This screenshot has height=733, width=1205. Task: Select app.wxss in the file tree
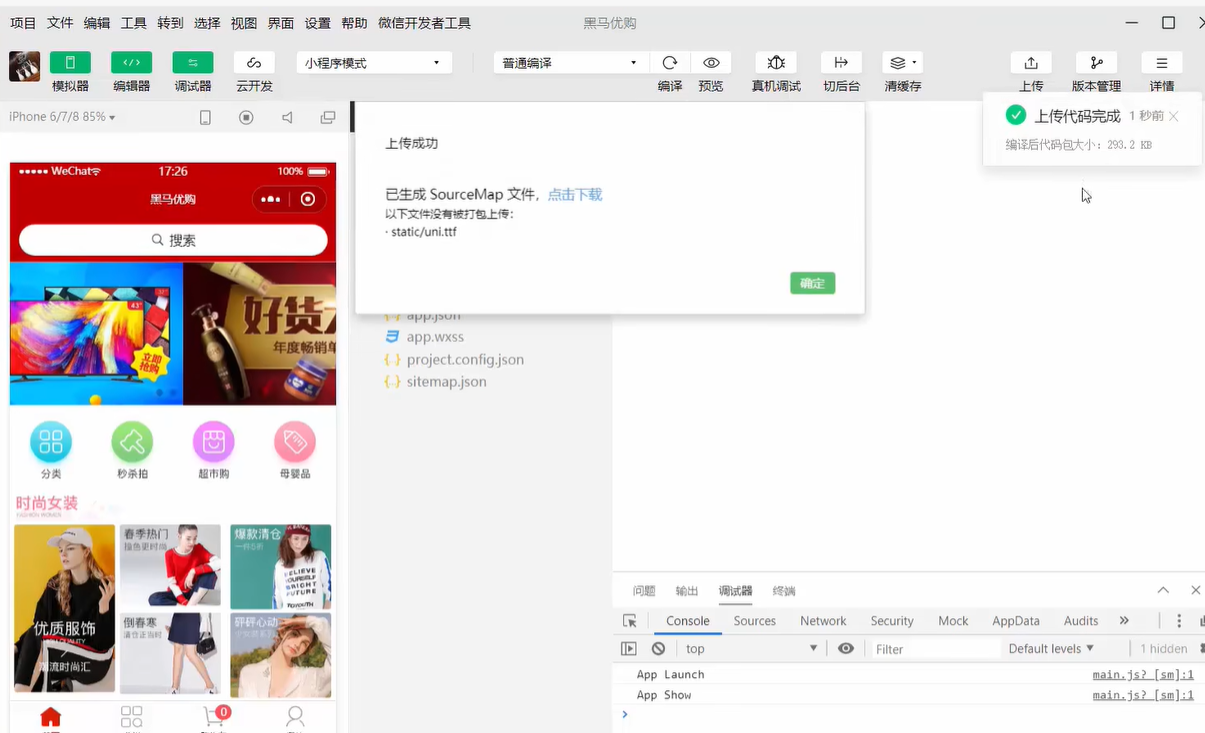point(435,337)
